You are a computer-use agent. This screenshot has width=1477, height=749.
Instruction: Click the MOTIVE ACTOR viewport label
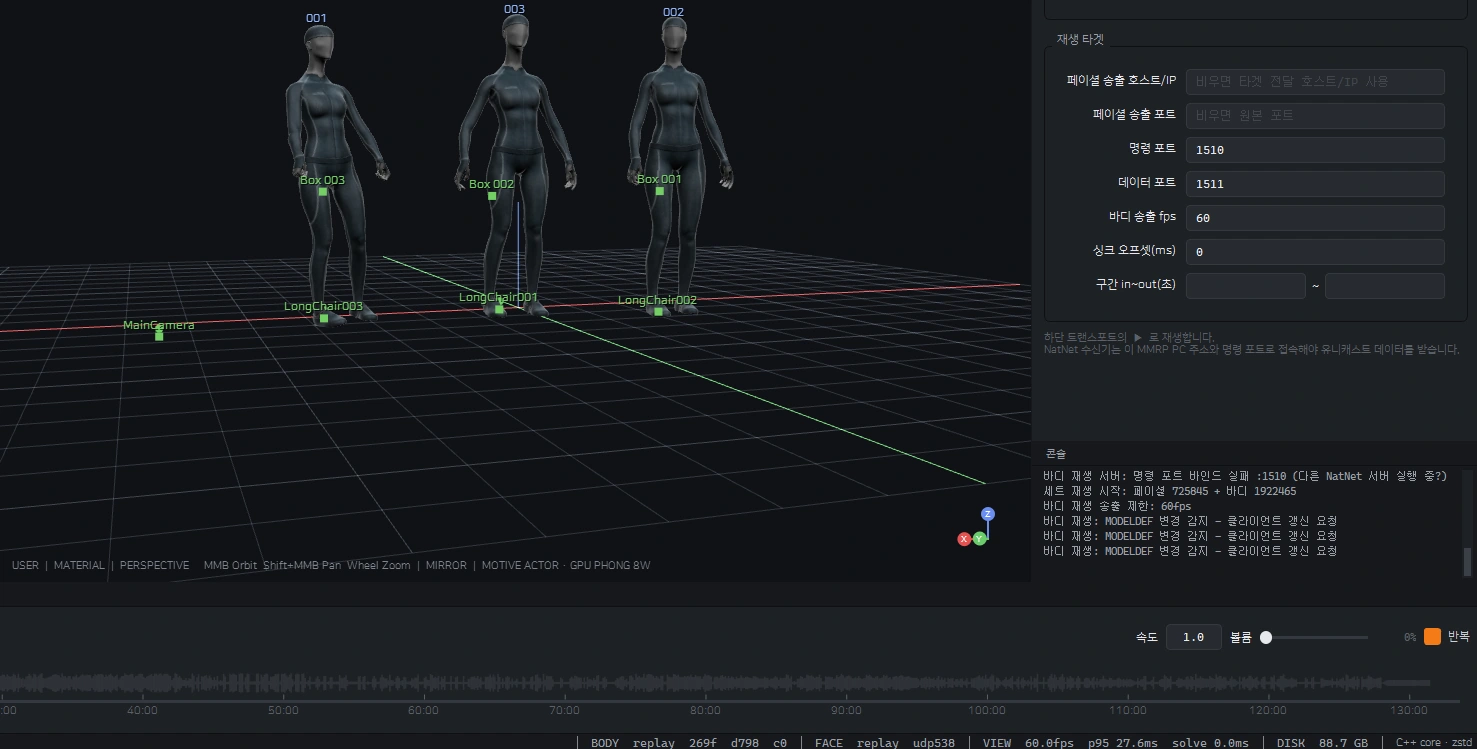[x=520, y=565]
